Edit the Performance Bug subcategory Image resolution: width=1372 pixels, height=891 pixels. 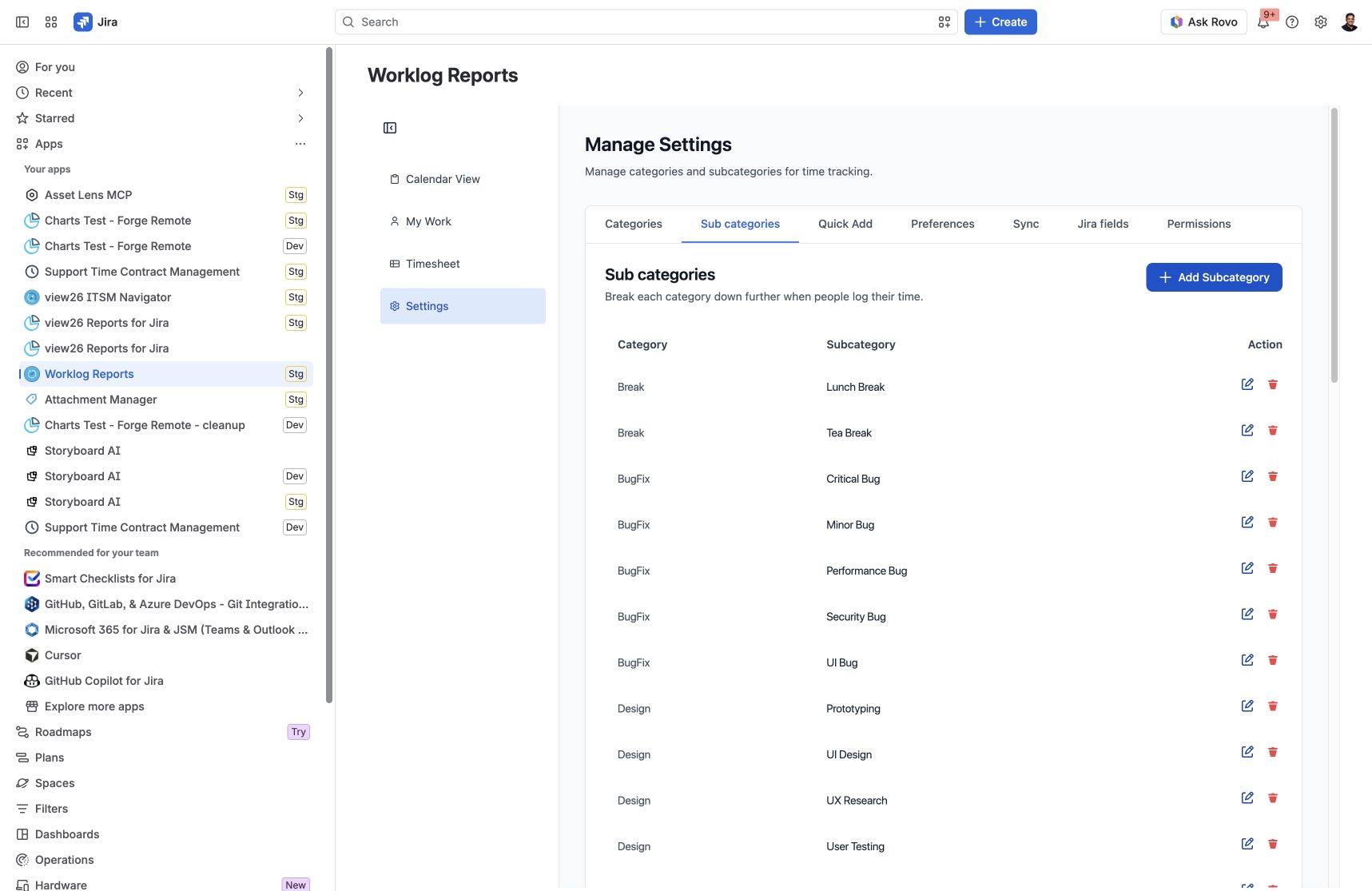pos(1247,568)
